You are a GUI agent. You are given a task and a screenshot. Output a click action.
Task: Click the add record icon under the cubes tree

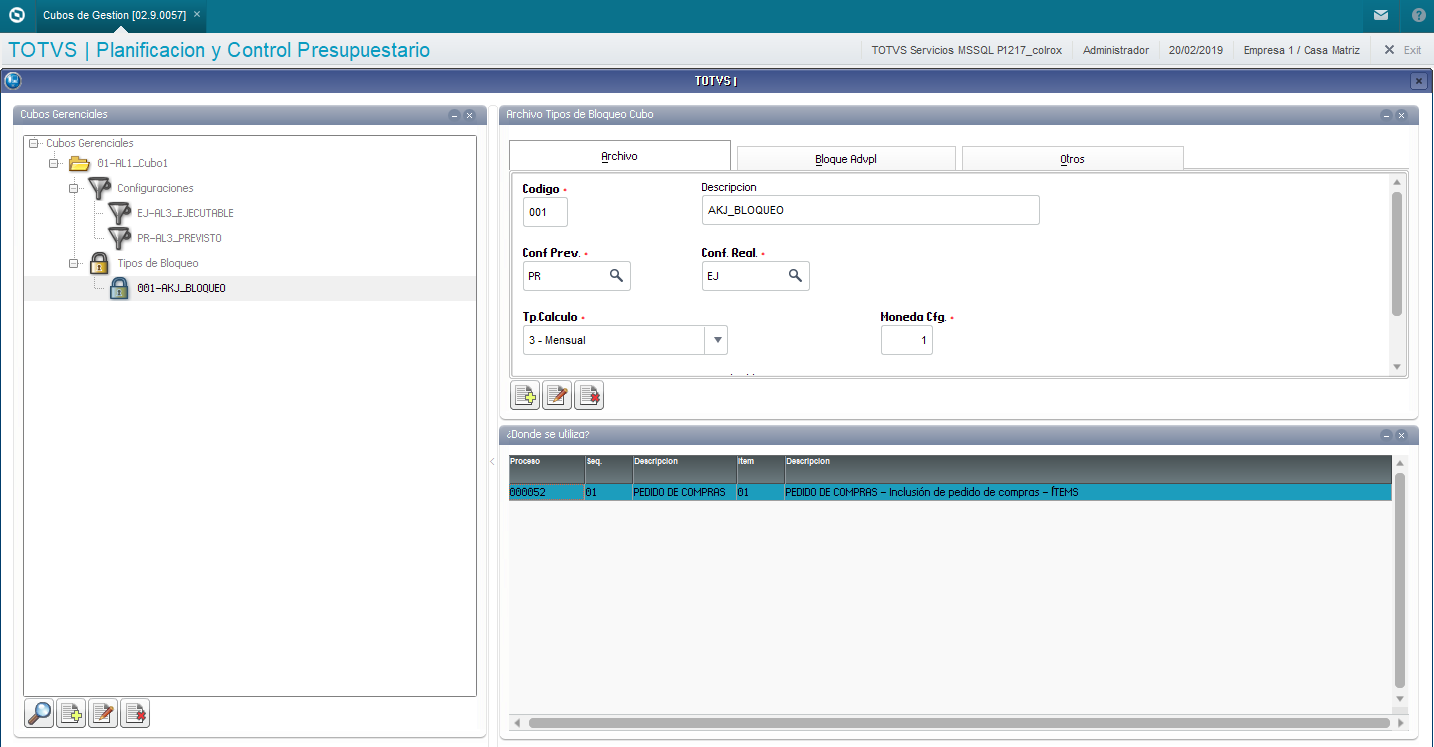71,713
